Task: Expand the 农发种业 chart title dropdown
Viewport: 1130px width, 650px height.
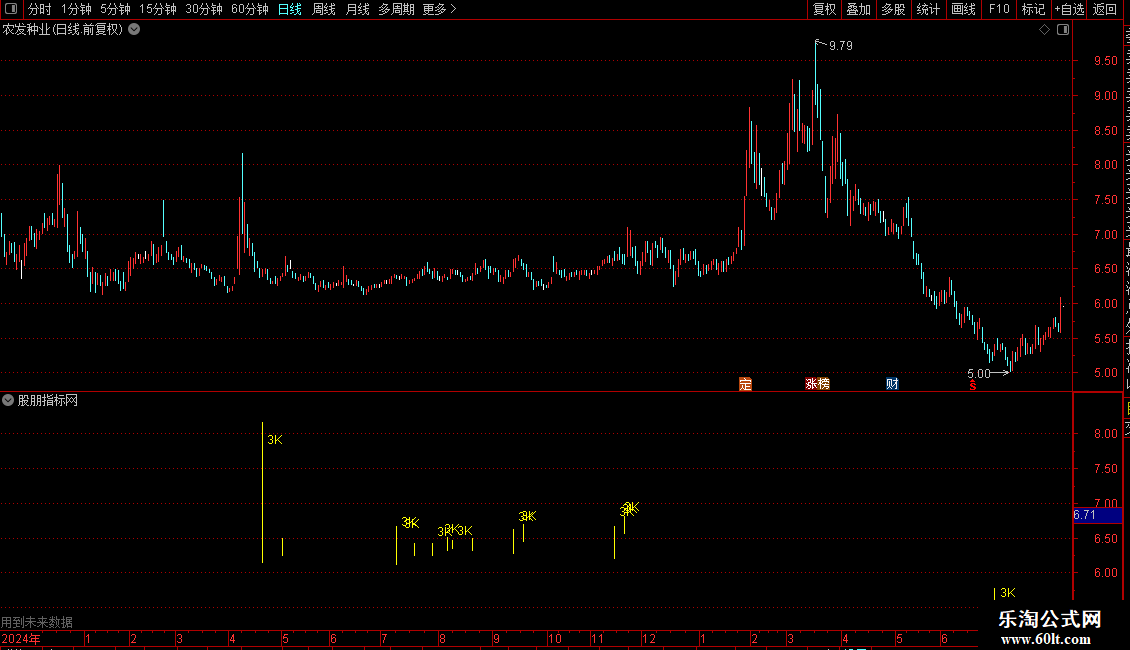Action: [134, 29]
